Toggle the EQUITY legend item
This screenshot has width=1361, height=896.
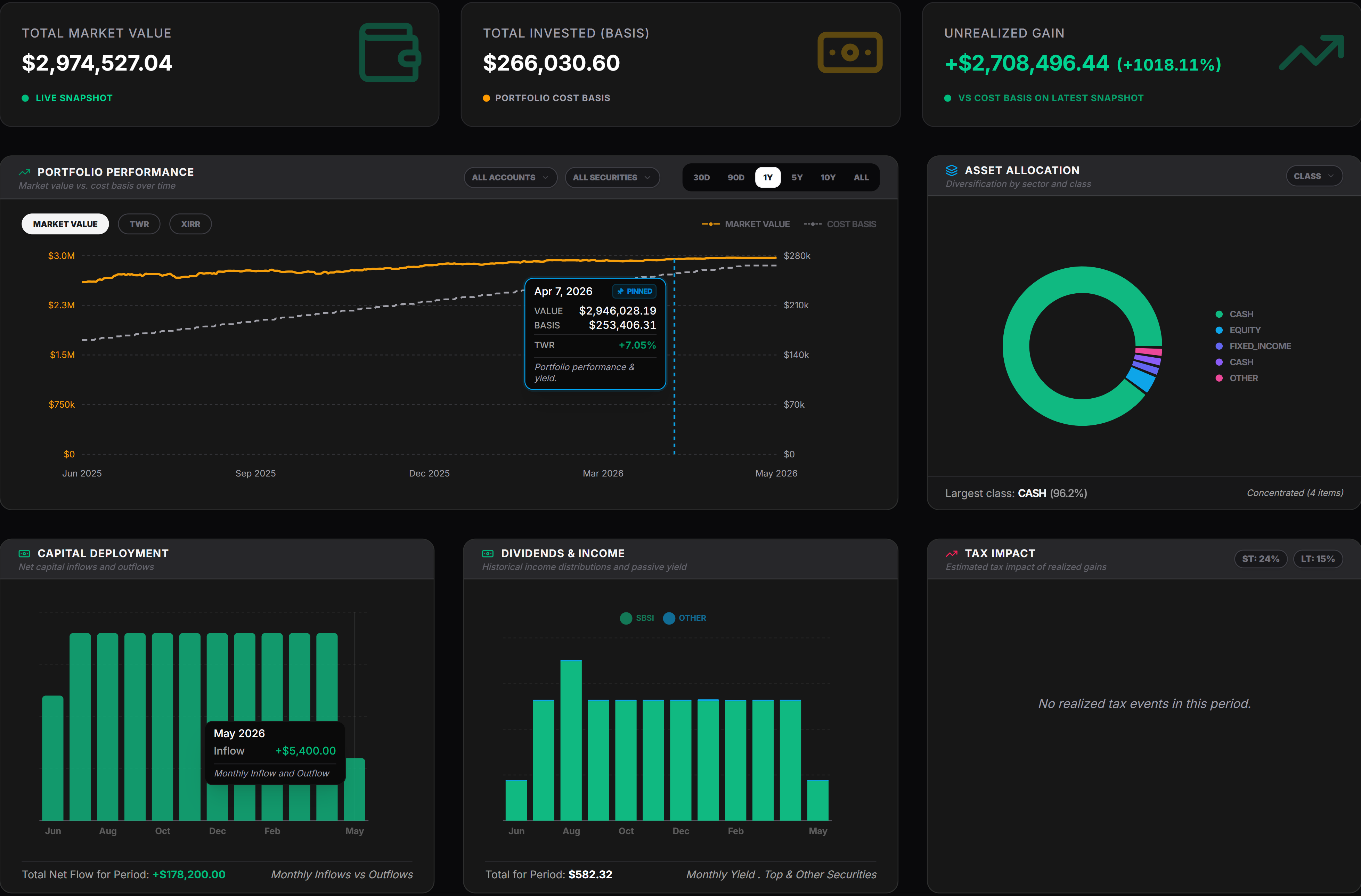1238,330
